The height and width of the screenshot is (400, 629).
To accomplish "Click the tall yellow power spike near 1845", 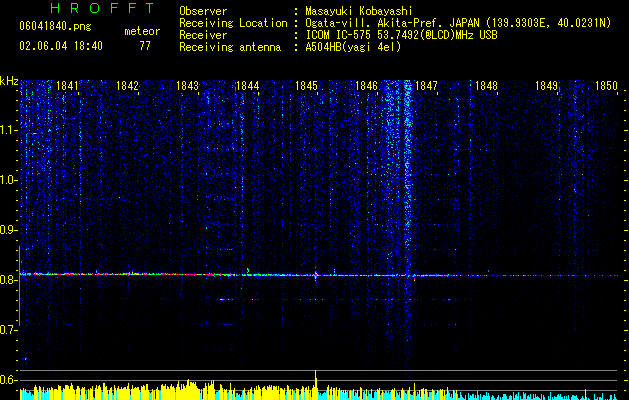I will tap(316, 384).
